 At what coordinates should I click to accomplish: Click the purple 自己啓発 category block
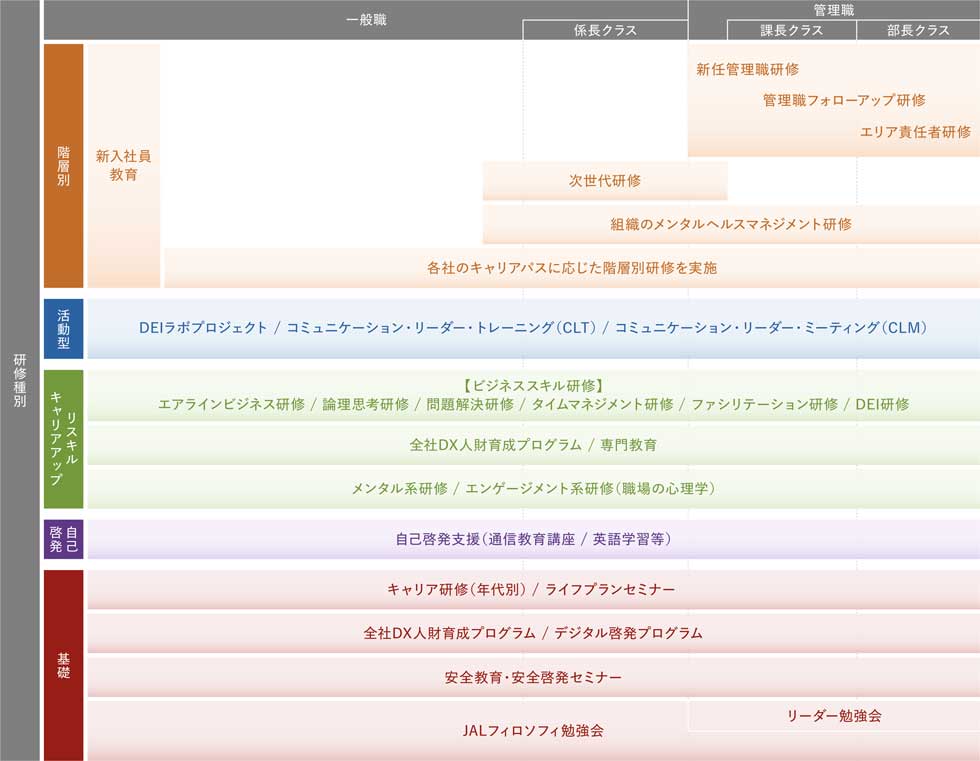tap(63, 539)
